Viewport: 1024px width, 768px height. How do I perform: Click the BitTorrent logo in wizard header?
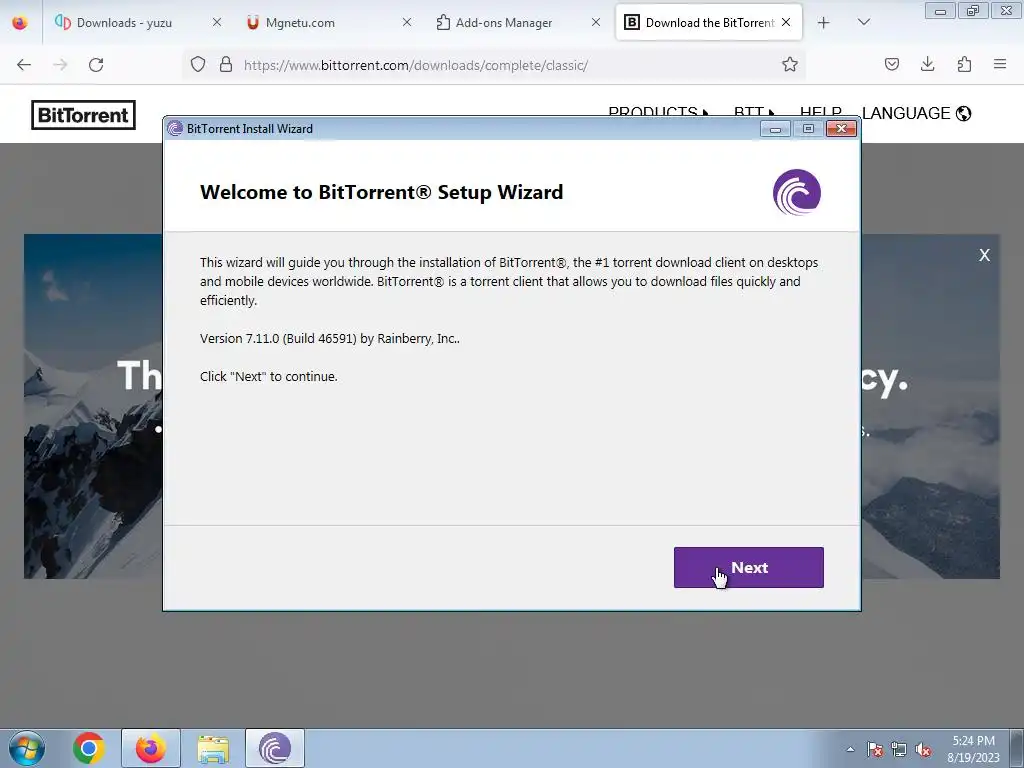797,192
